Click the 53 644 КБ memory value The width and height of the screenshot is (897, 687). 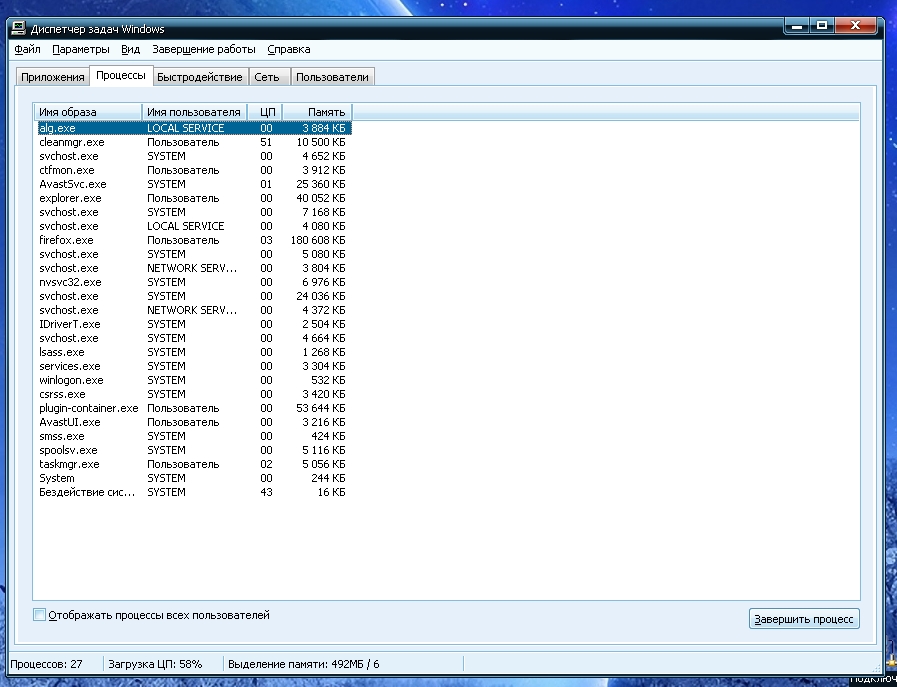coord(321,408)
